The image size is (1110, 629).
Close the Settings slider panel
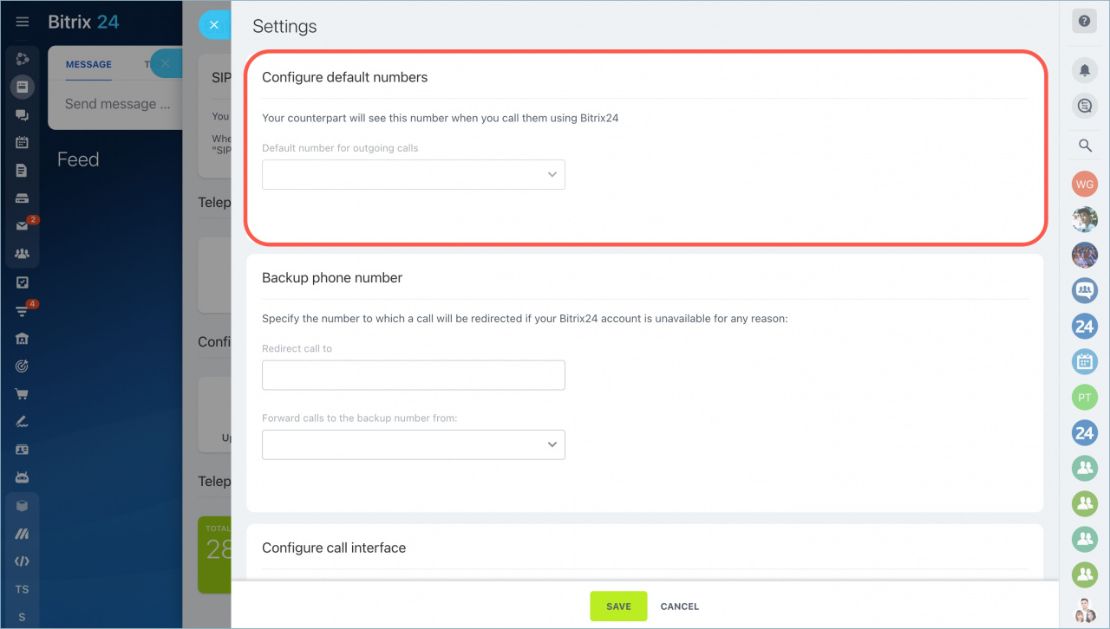click(214, 25)
